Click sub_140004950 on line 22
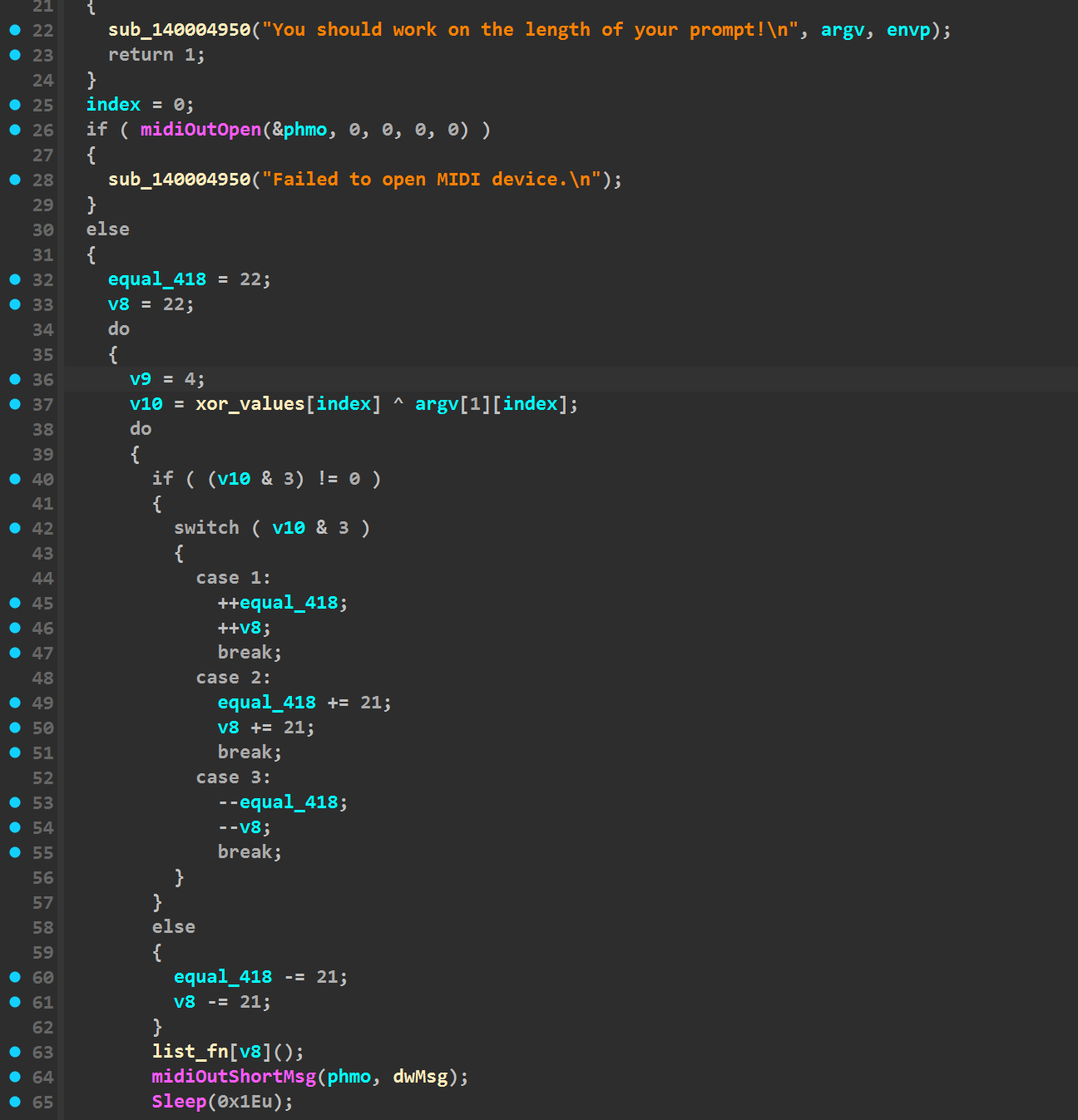Image resolution: width=1078 pixels, height=1120 pixels. pyautogui.click(x=179, y=30)
